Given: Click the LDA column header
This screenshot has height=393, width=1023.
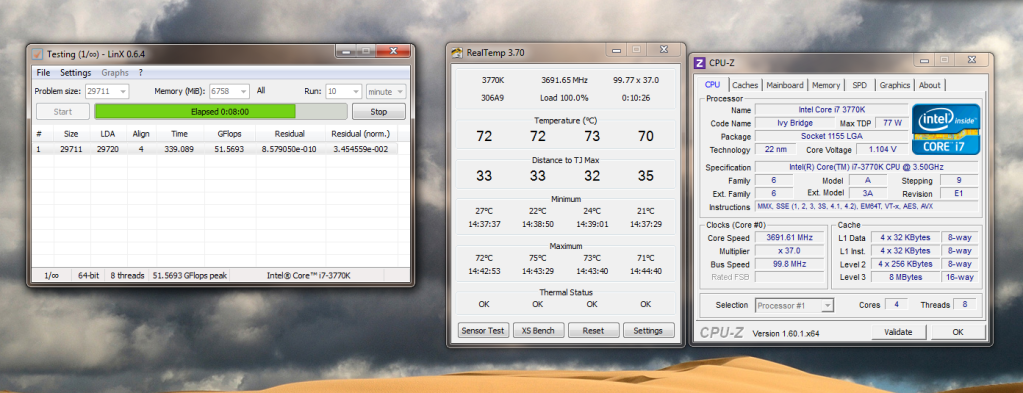Looking at the screenshot, I should 107,134.
